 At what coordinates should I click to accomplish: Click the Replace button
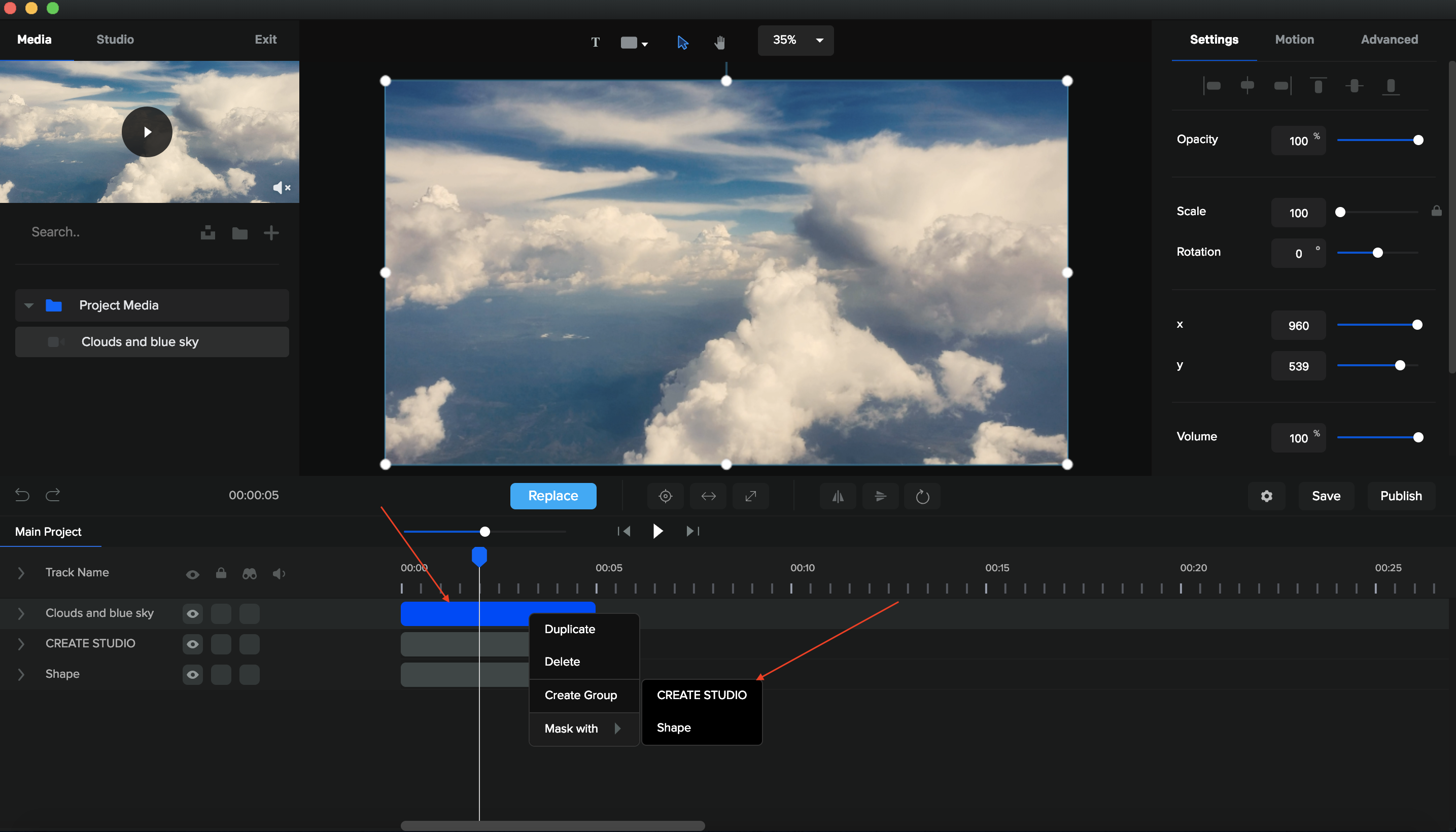tap(552, 496)
